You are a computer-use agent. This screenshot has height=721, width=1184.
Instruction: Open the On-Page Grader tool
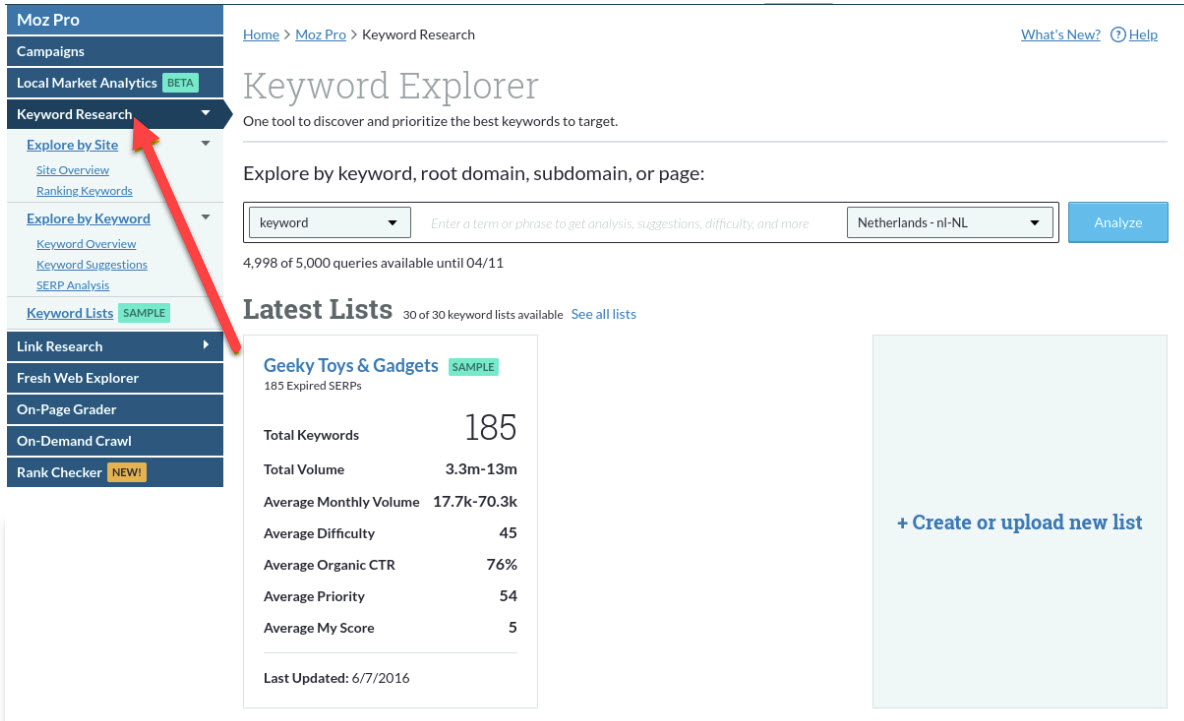pos(67,409)
